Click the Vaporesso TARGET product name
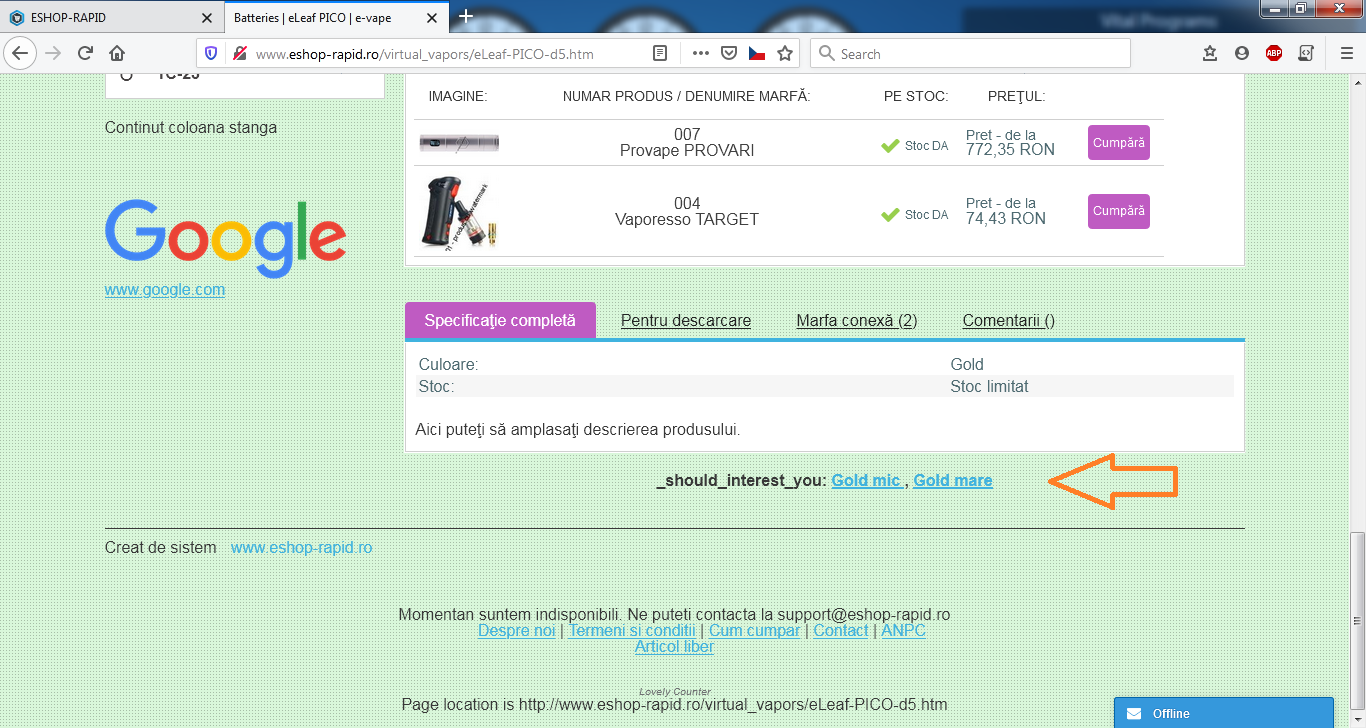Screen dimensions: 1366x728 (687, 220)
